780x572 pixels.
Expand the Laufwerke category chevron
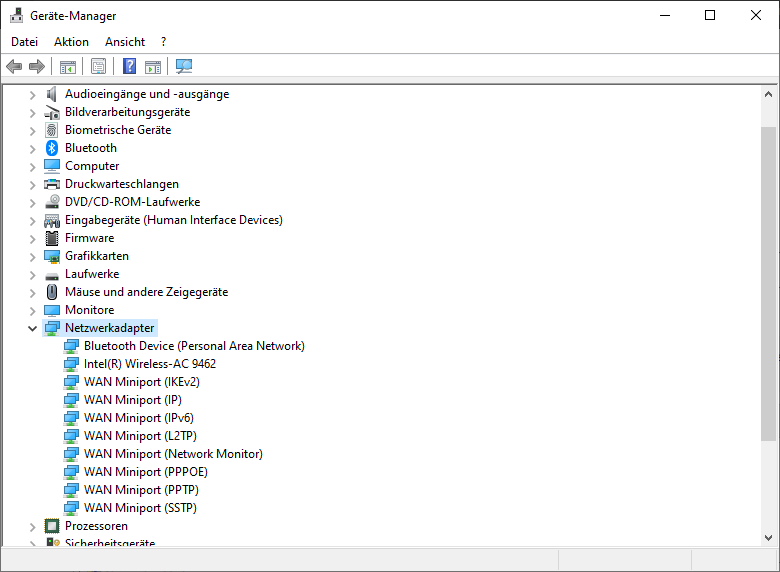pyautogui.click(x=32, y=274)
